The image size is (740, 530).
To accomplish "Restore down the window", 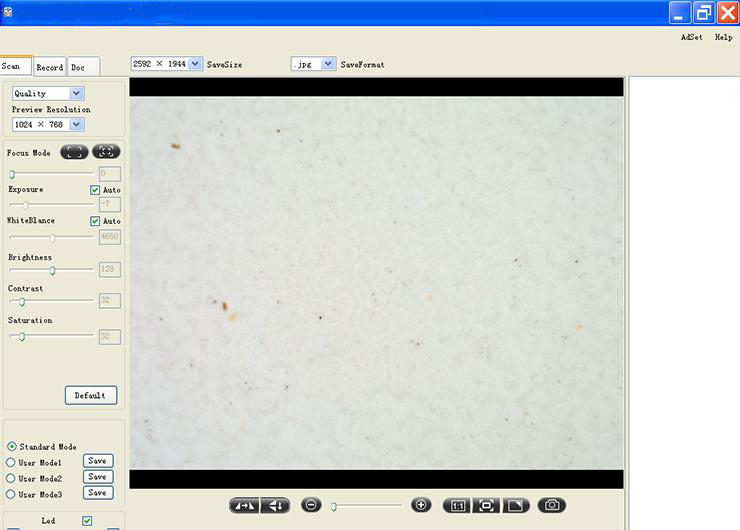I will pyautogui.click(x=704, y=13).
